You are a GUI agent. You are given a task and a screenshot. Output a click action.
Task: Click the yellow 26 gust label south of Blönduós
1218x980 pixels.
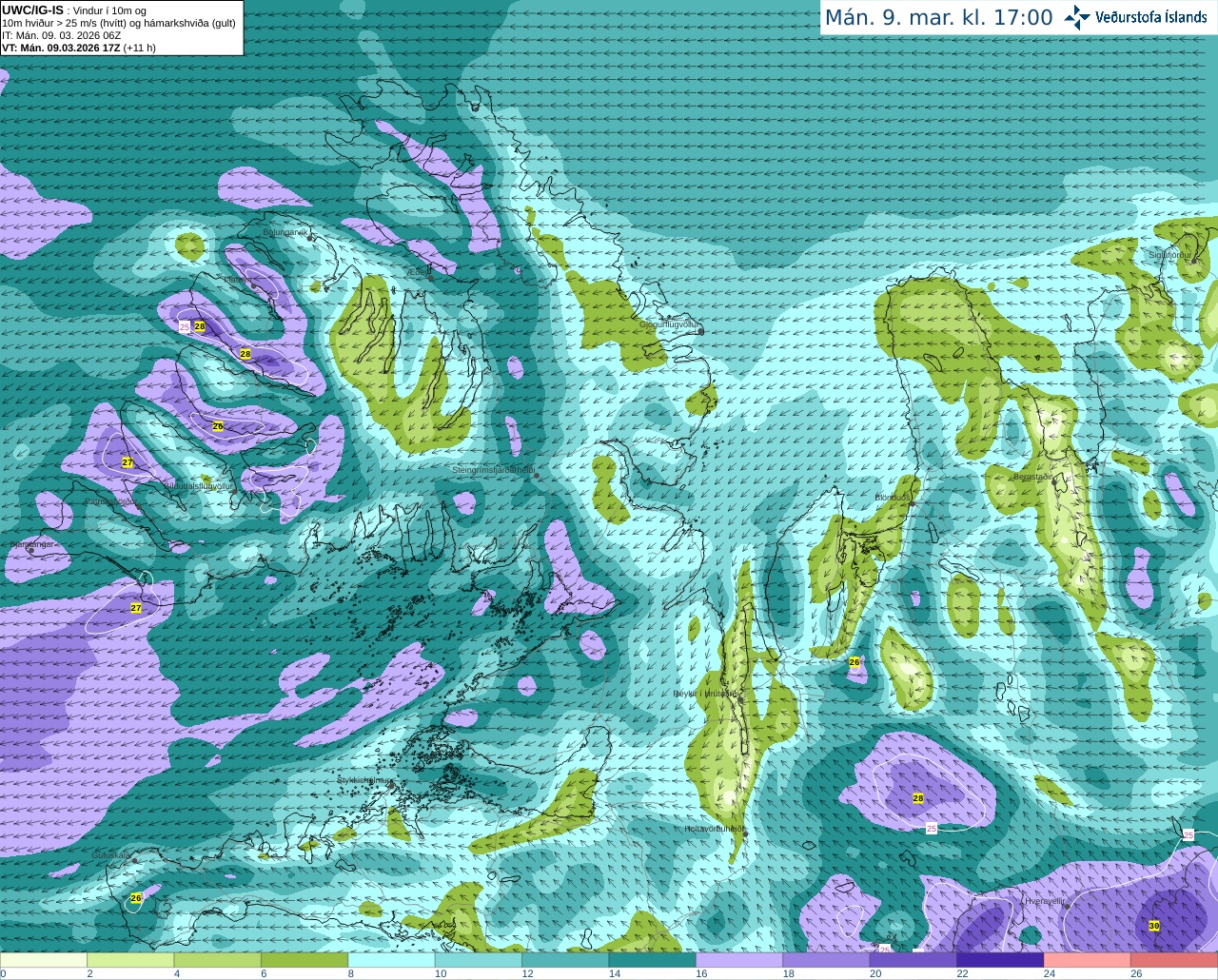click(854, 662)
